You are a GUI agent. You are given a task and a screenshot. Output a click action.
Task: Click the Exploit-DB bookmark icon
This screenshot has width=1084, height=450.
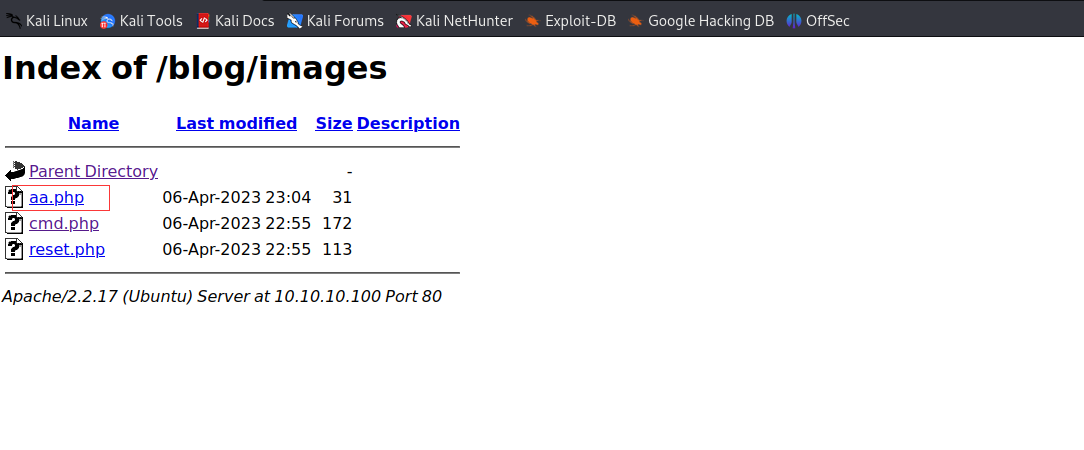tap(532, 20)
